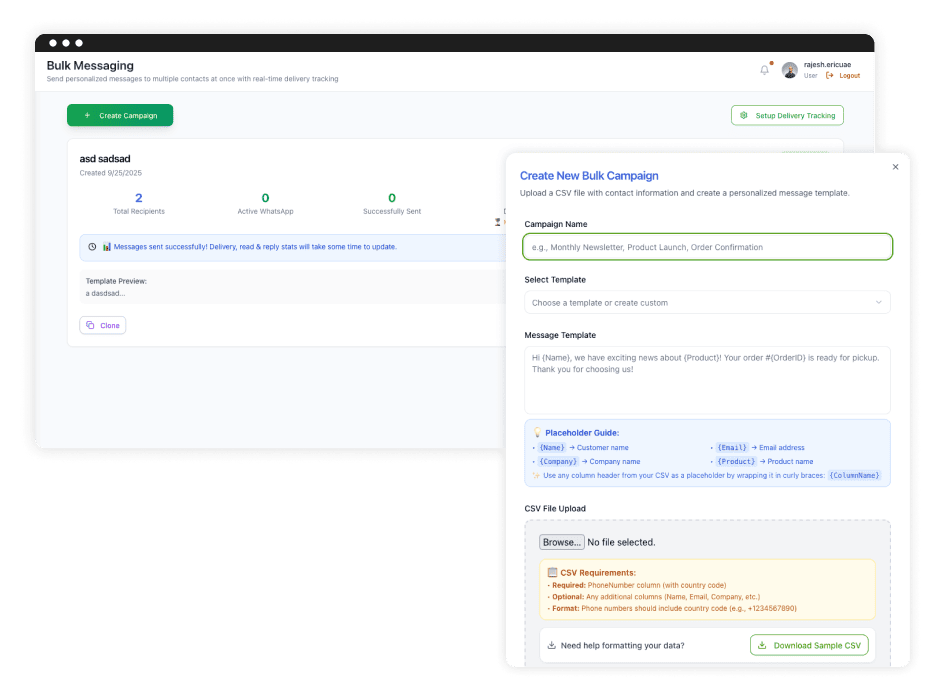Click the bar chart icon in sent message banner

click(105, 247)
